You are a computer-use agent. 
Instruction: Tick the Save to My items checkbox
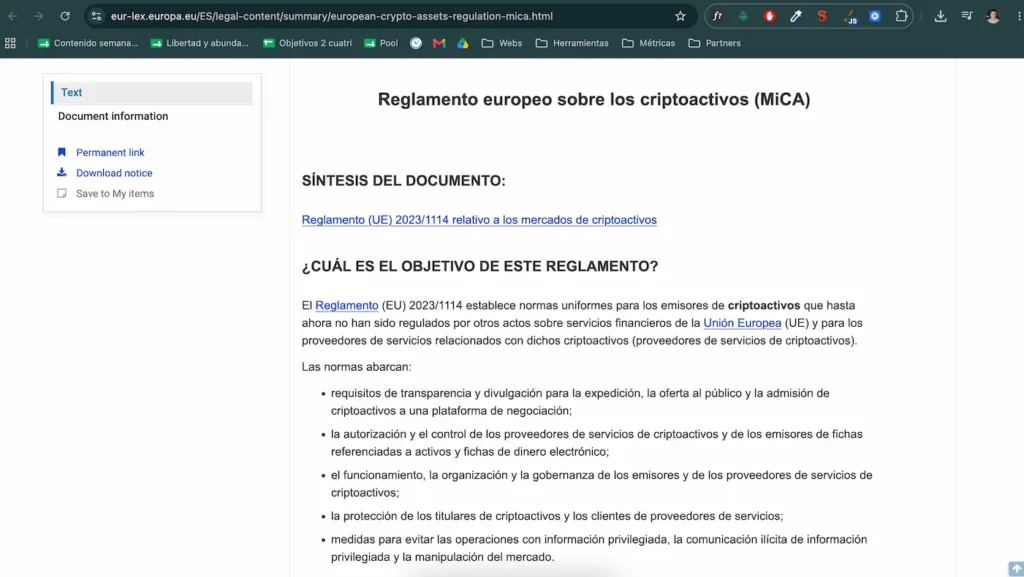click(x=61, y=193)
